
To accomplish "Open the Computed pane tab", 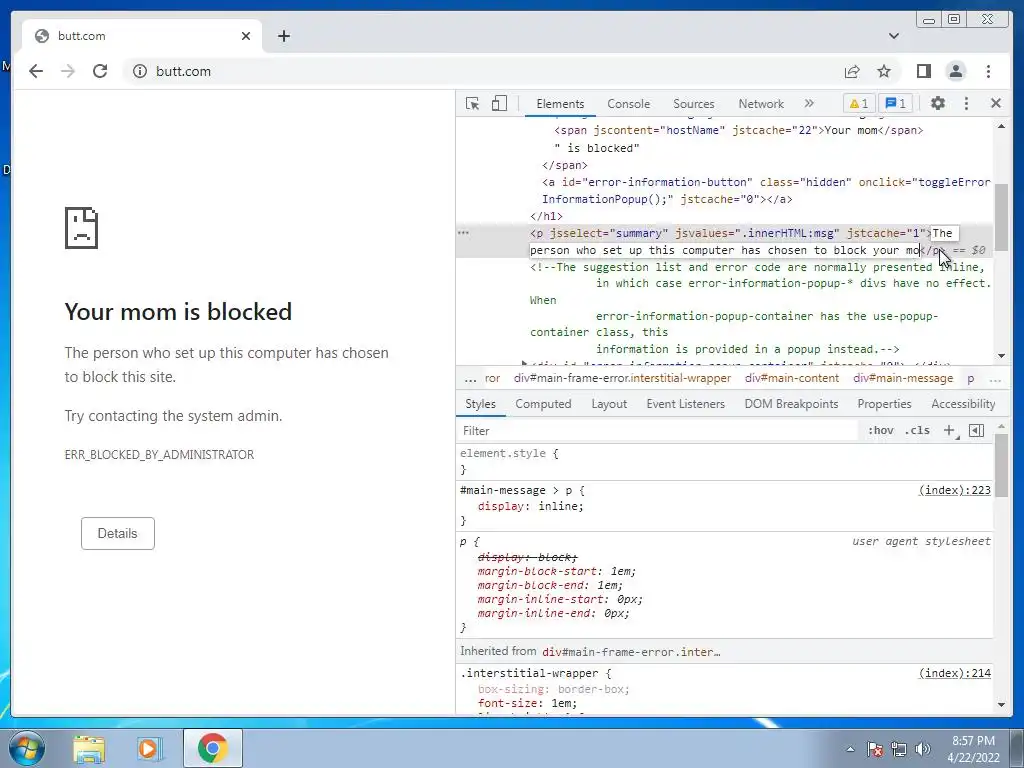I will (x=543, y=404).
